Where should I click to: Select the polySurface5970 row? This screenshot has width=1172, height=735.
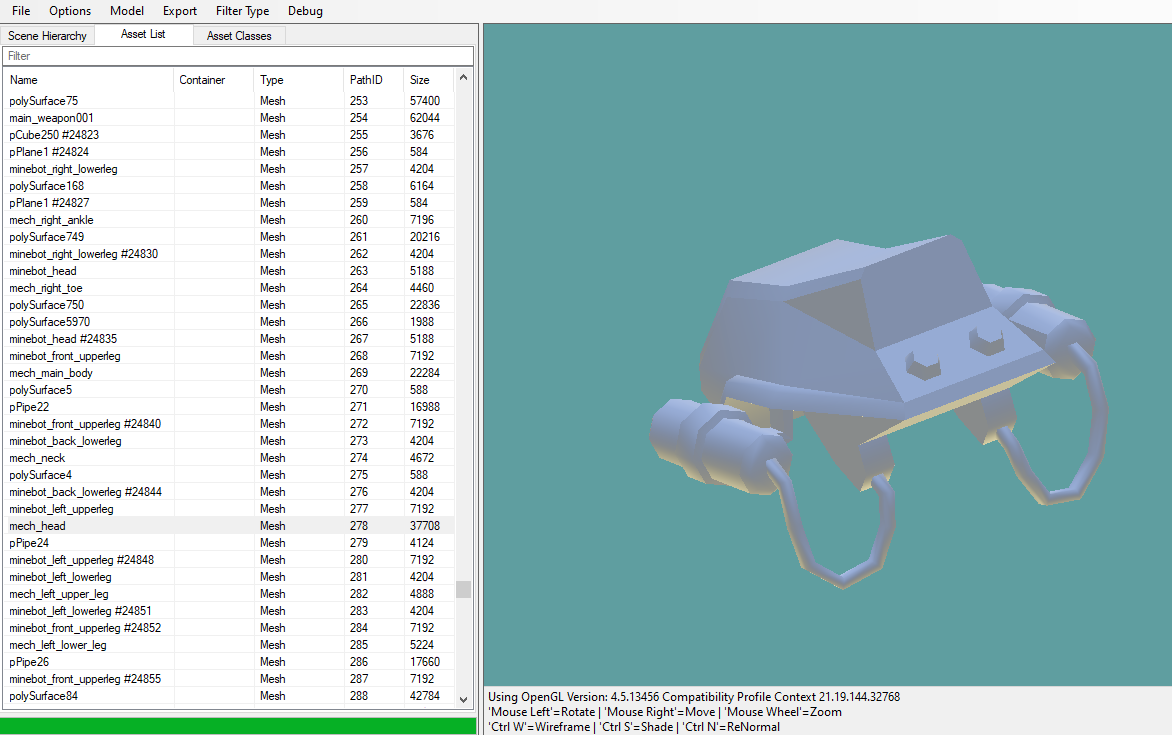pos(229,322)
